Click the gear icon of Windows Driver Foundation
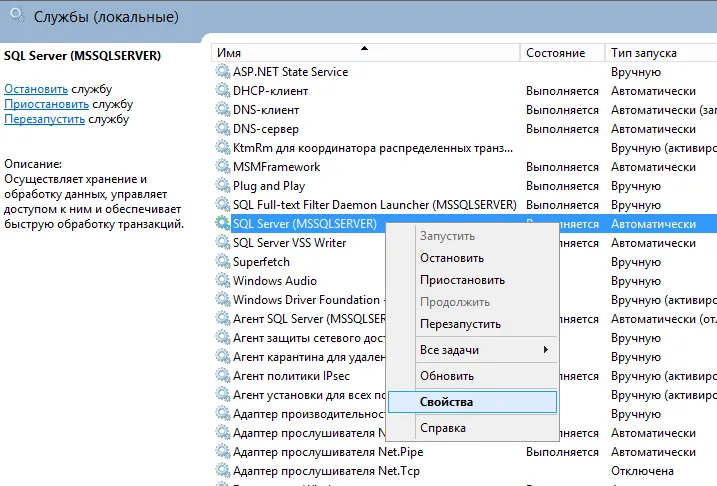The width and height of the screenshot is (717, 486). click(x=223, y=299)
